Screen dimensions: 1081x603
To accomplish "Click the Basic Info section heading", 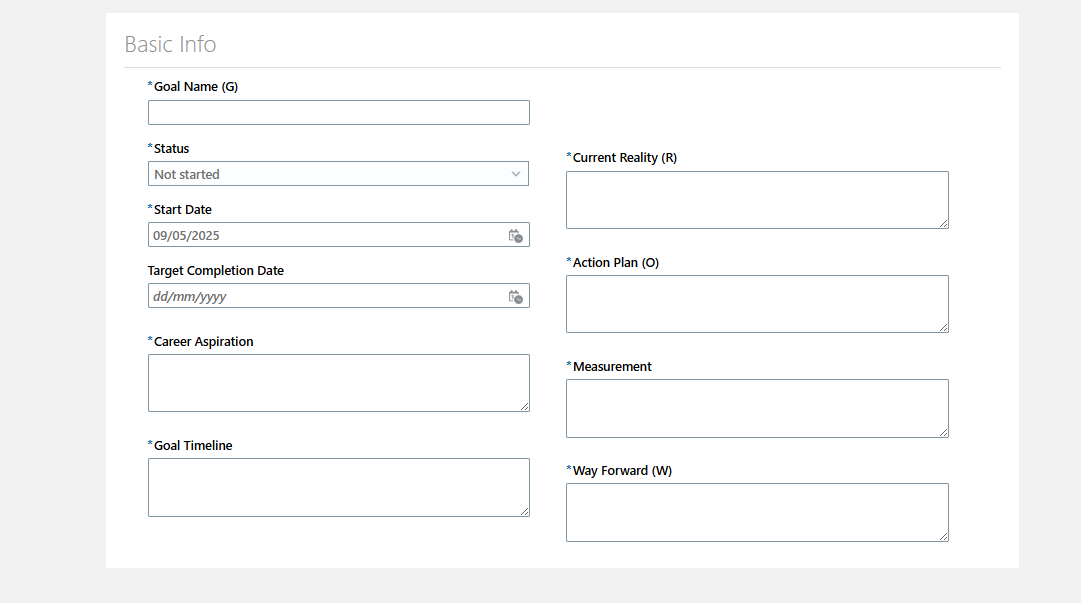I will point(170,44).
